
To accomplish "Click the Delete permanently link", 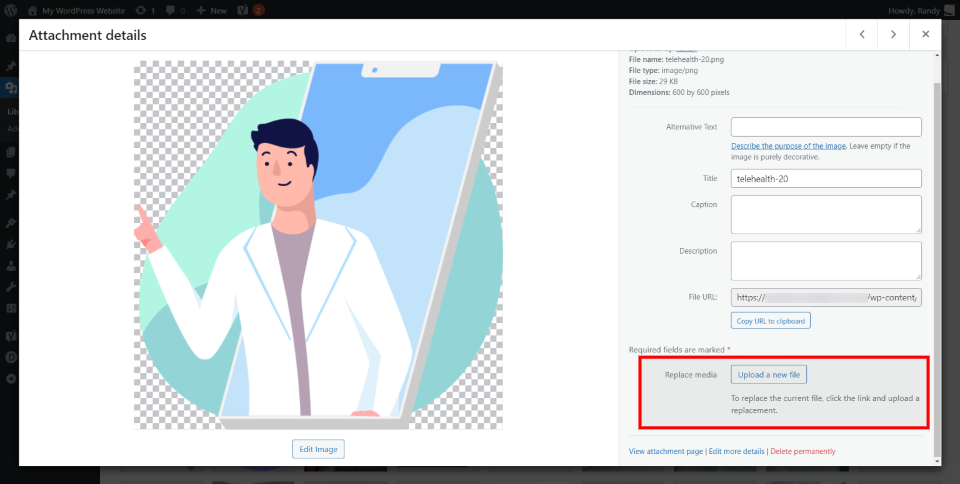I will tap(803, 451).
